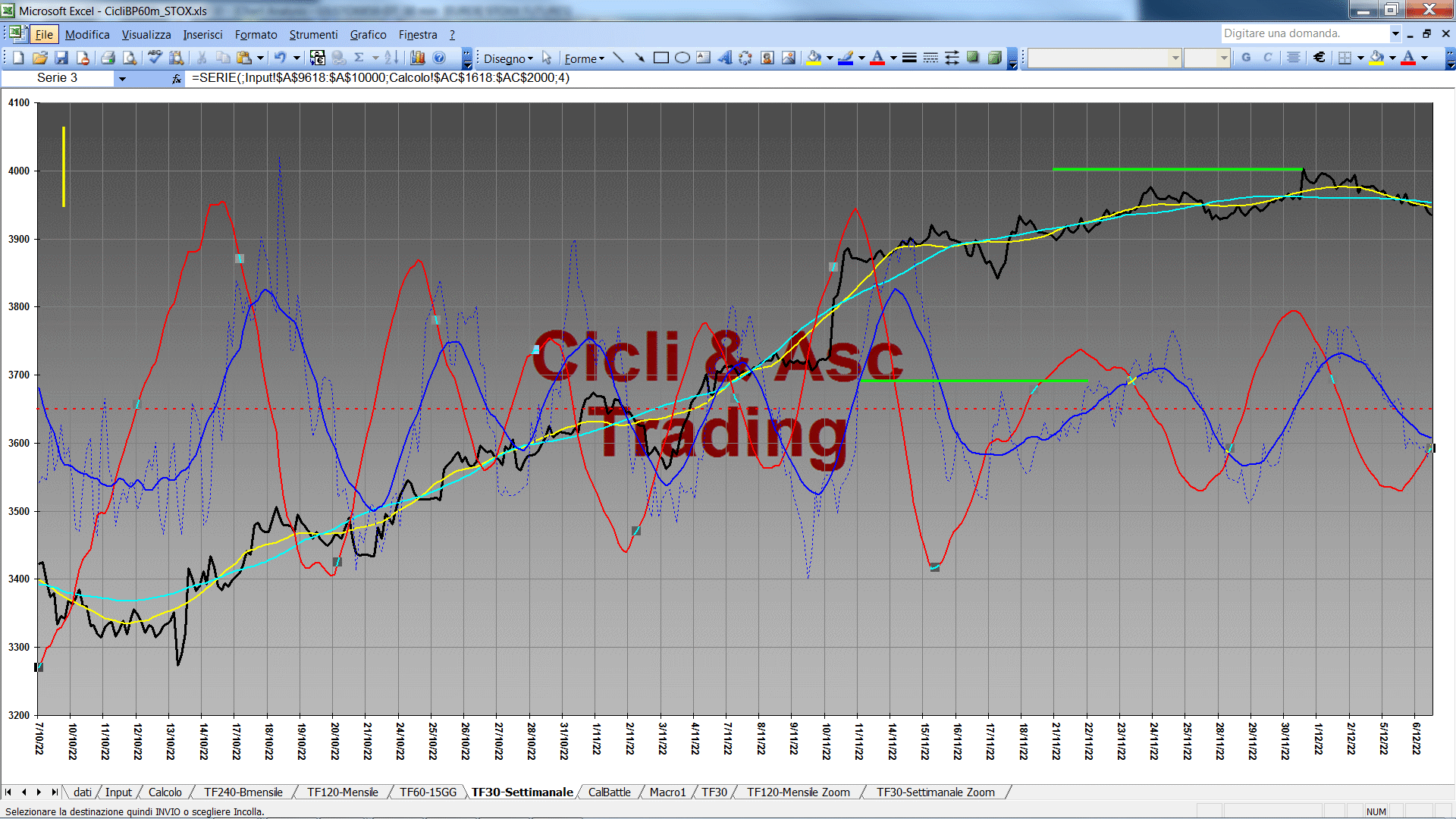The width and height of the screenshot is (1456, 819).
Task: Open the Disegno drawing menu
Action: [x=509, y=58]
